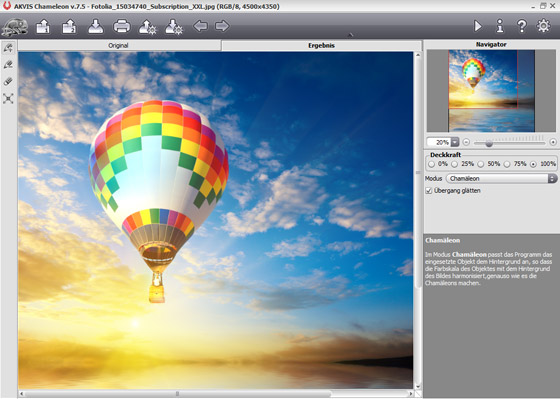Undo with the left arrow icon

[x=200, y=26]
